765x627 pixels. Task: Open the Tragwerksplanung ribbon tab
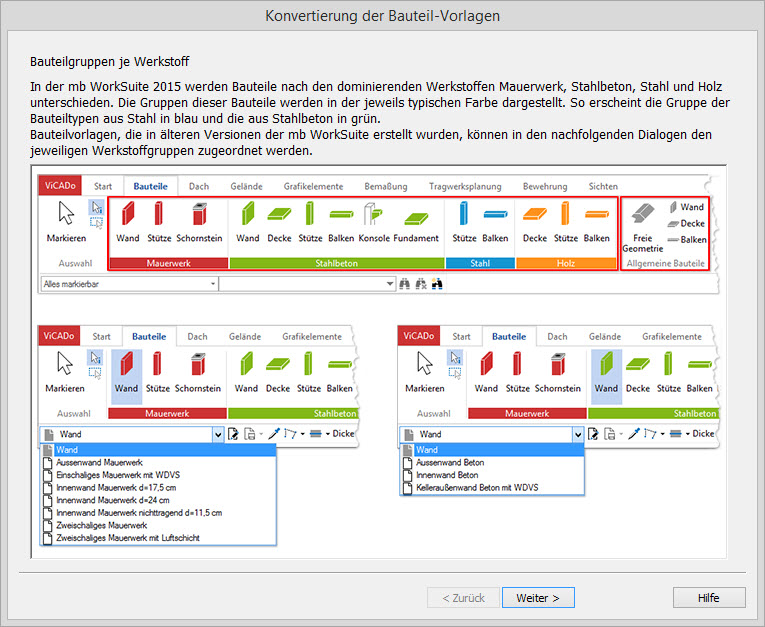click(465, 186)
